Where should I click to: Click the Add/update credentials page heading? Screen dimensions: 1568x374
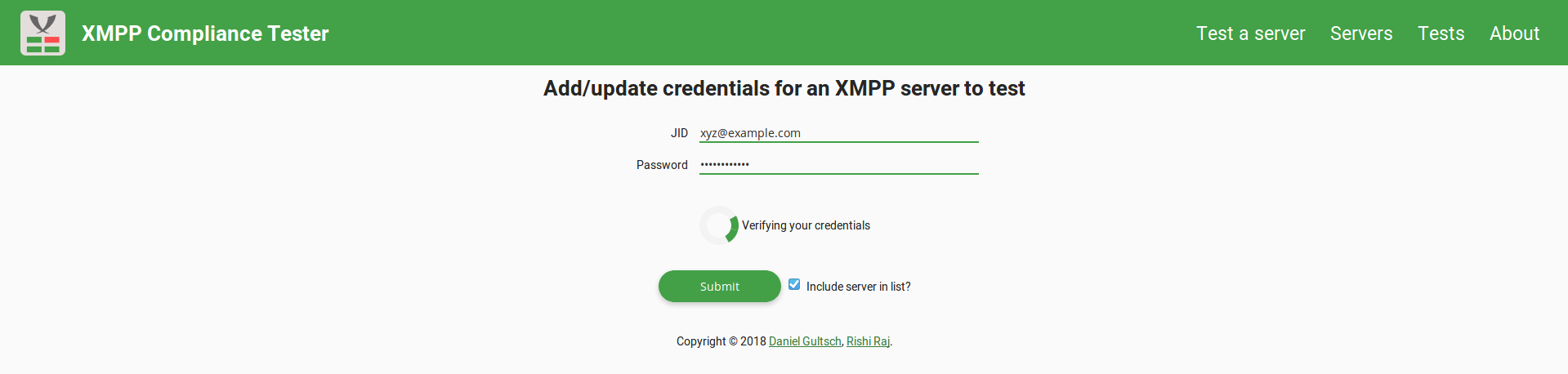pos(784,88)
